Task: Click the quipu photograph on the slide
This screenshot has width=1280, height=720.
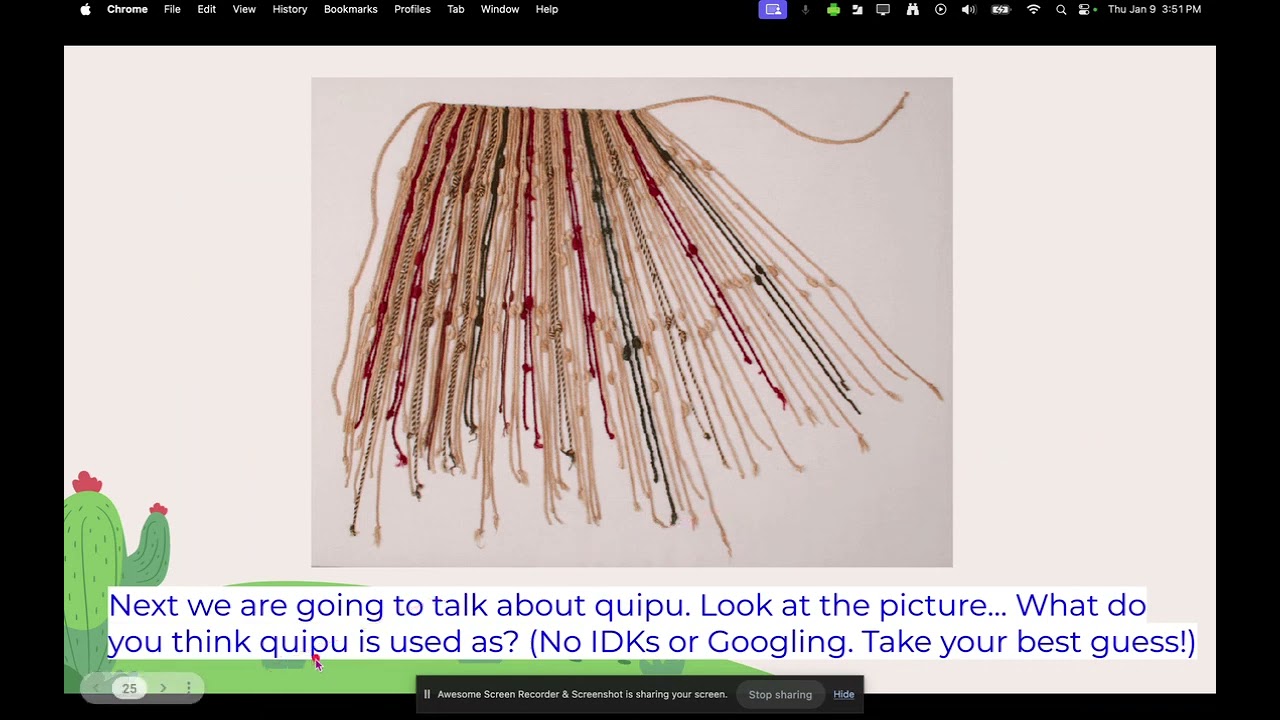Action: click(632, 322)
